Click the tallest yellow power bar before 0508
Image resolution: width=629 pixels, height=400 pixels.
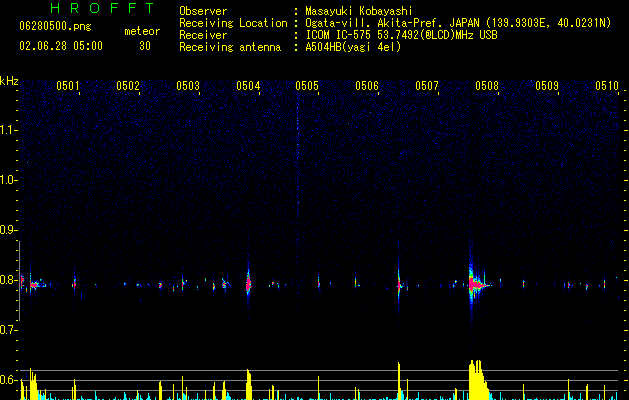(477, 380)
